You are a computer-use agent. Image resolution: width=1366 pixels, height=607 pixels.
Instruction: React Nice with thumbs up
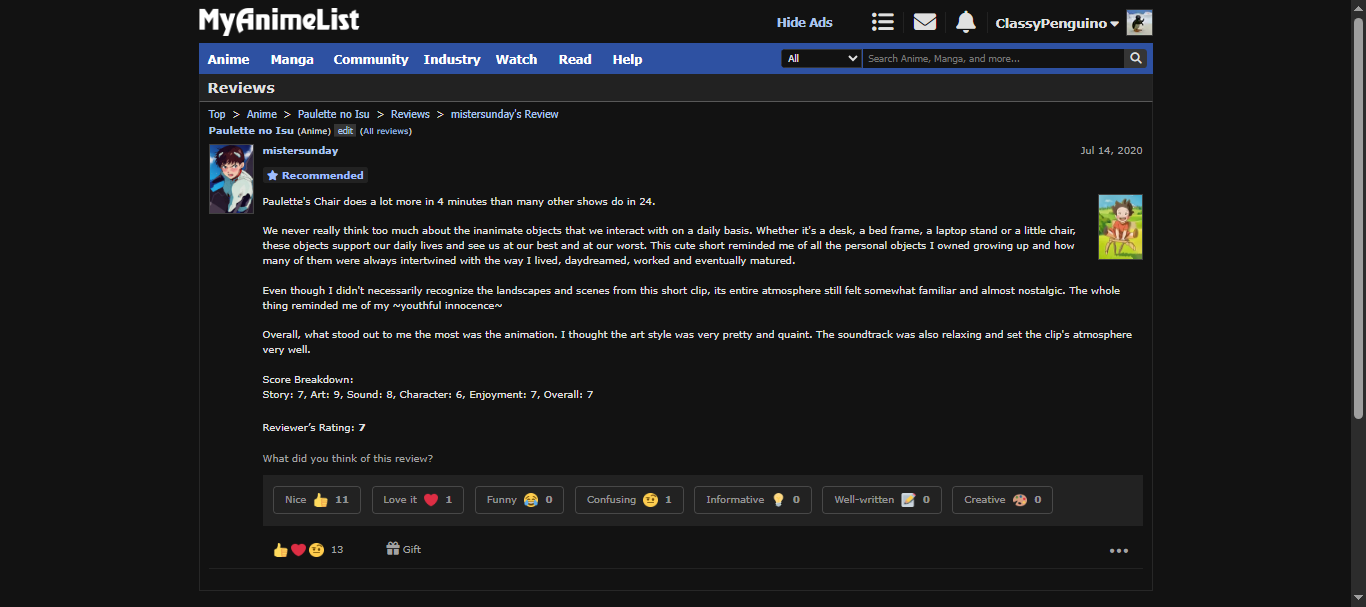point(317,500)
